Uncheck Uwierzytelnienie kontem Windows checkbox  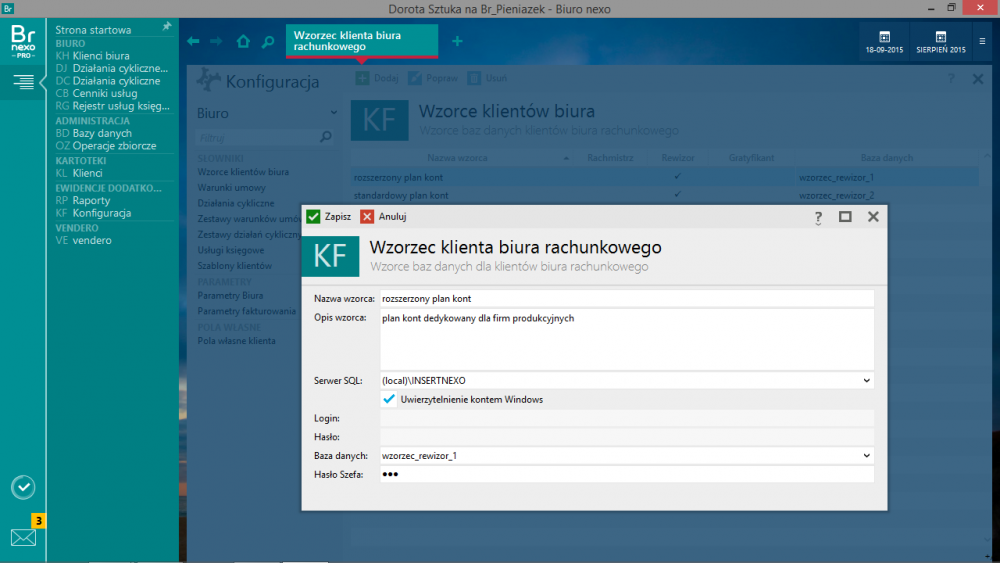[x=389, y=399]
